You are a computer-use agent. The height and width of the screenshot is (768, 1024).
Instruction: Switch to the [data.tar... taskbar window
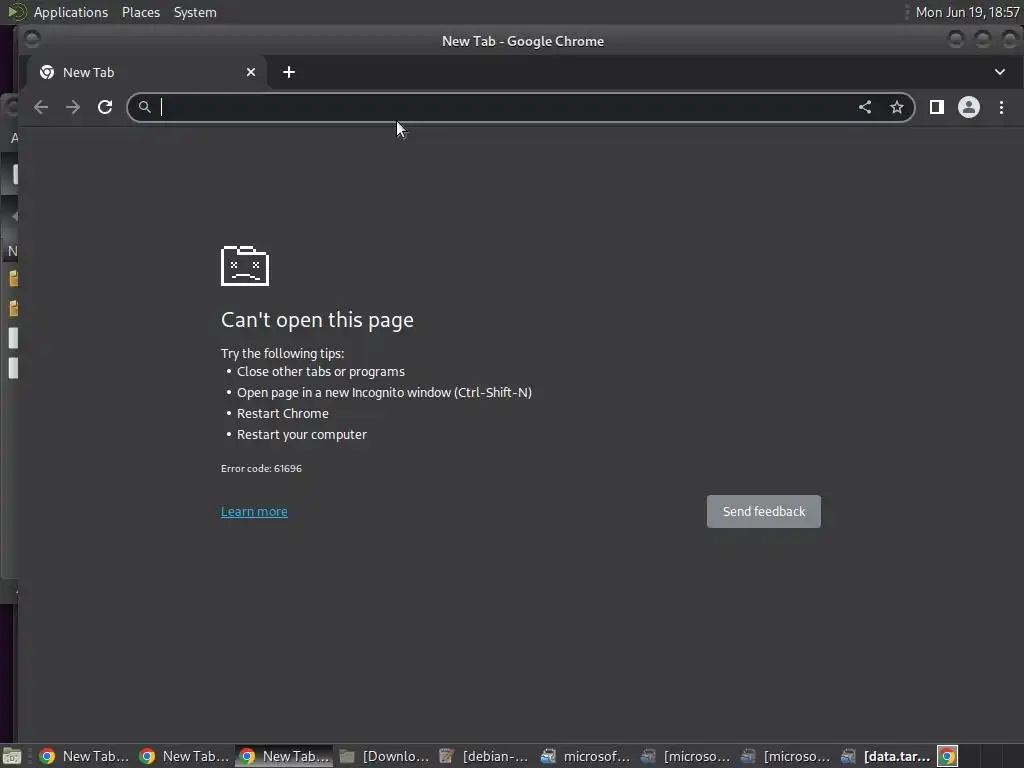click(887, 756)
